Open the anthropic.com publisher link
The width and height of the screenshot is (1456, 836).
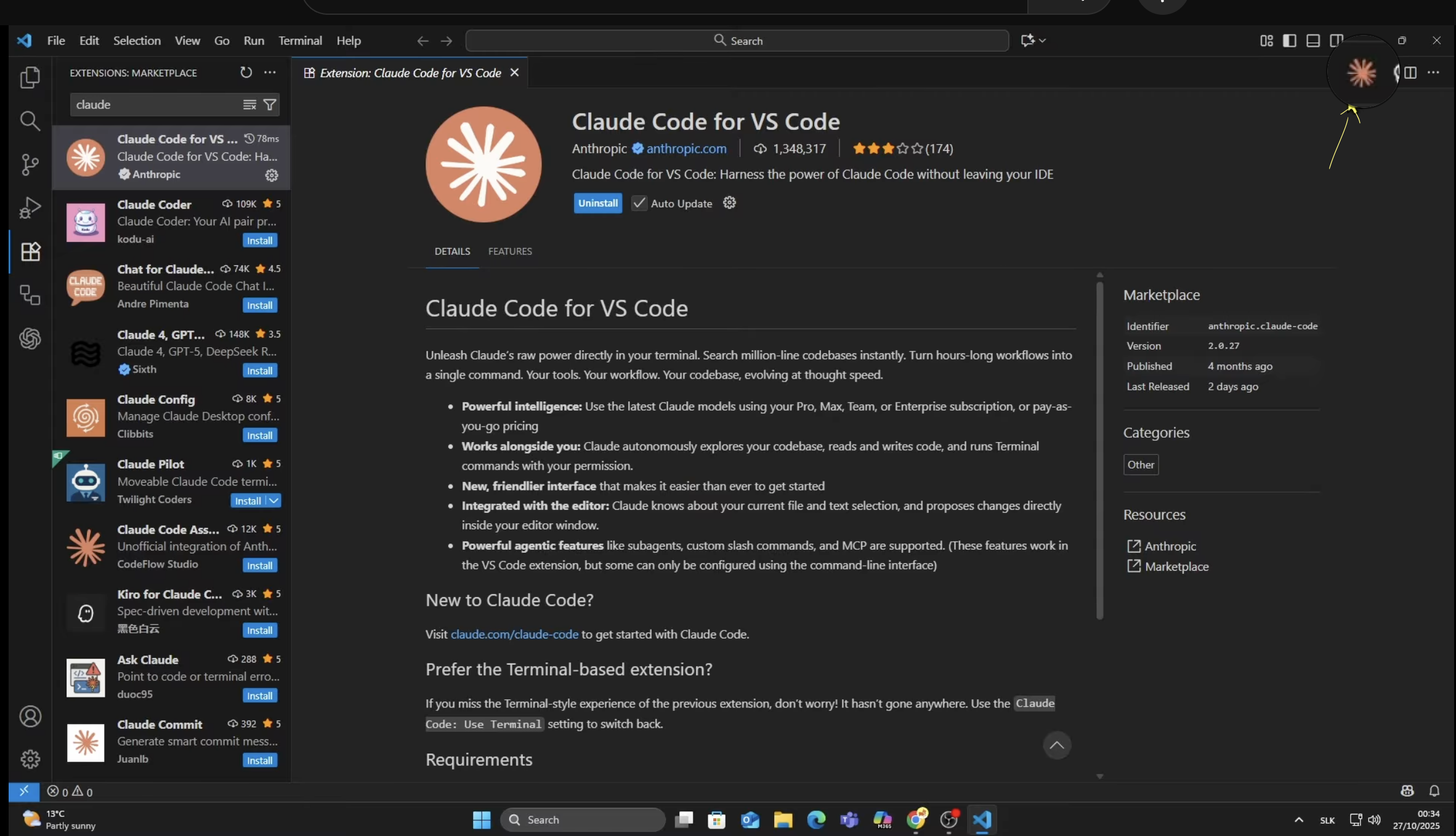(x=686, y=148)
